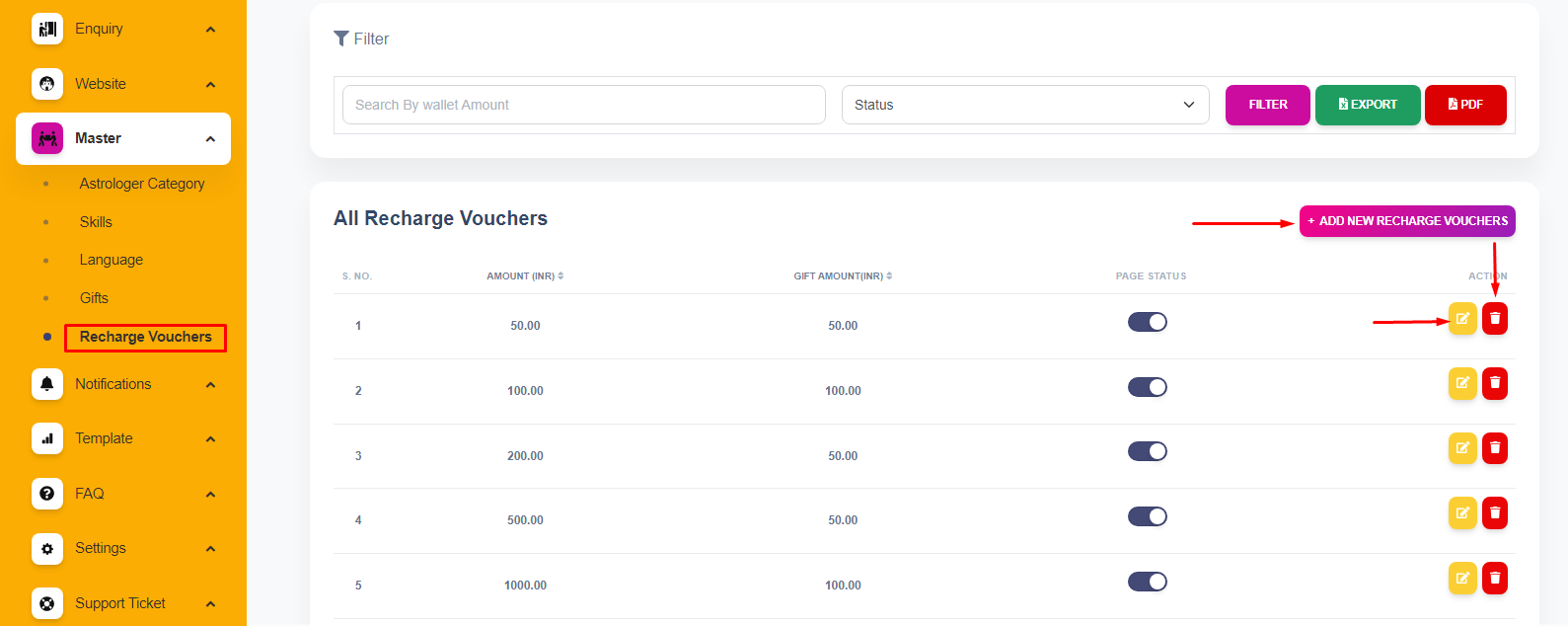Expand Notifications menu chevron
The image size is (1568, 626).
[210, 385]
